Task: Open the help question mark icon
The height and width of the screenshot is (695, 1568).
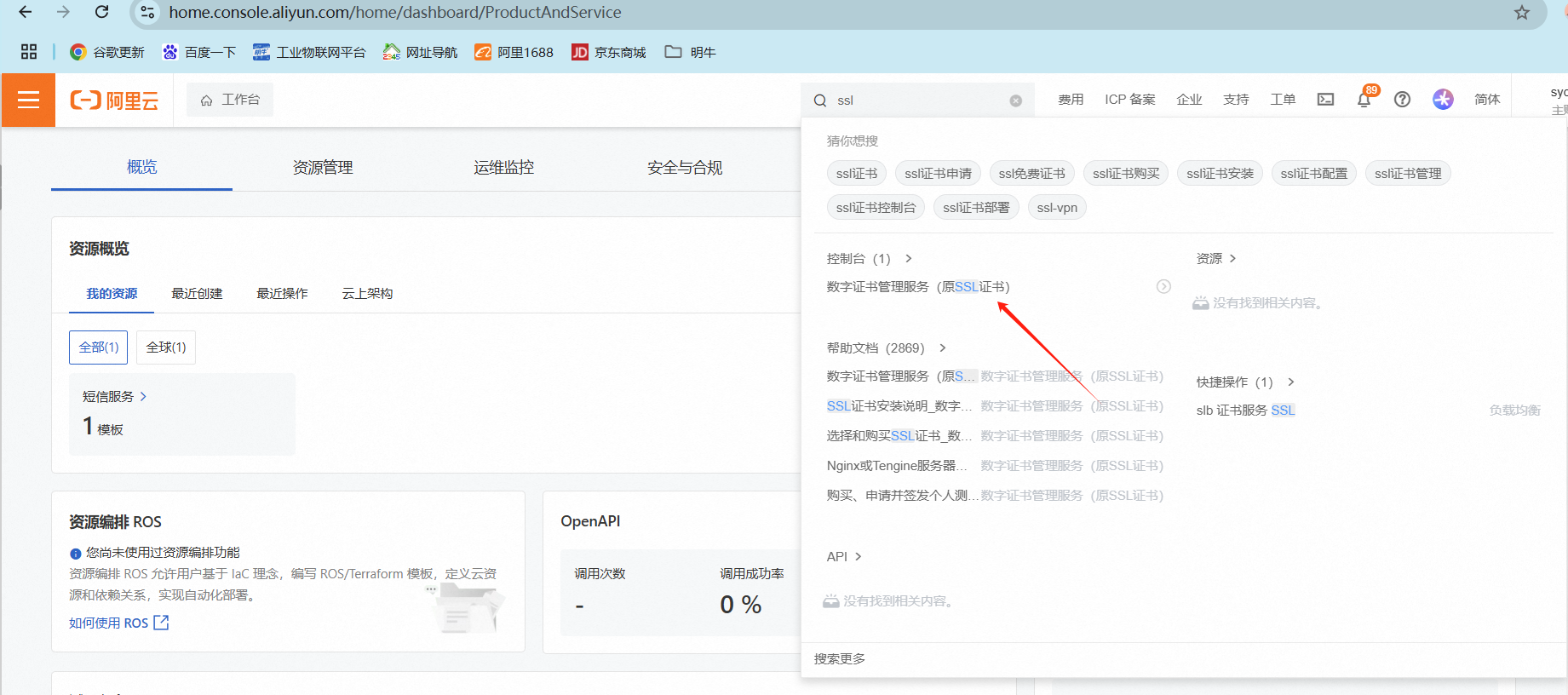Action: point(1402,100)
